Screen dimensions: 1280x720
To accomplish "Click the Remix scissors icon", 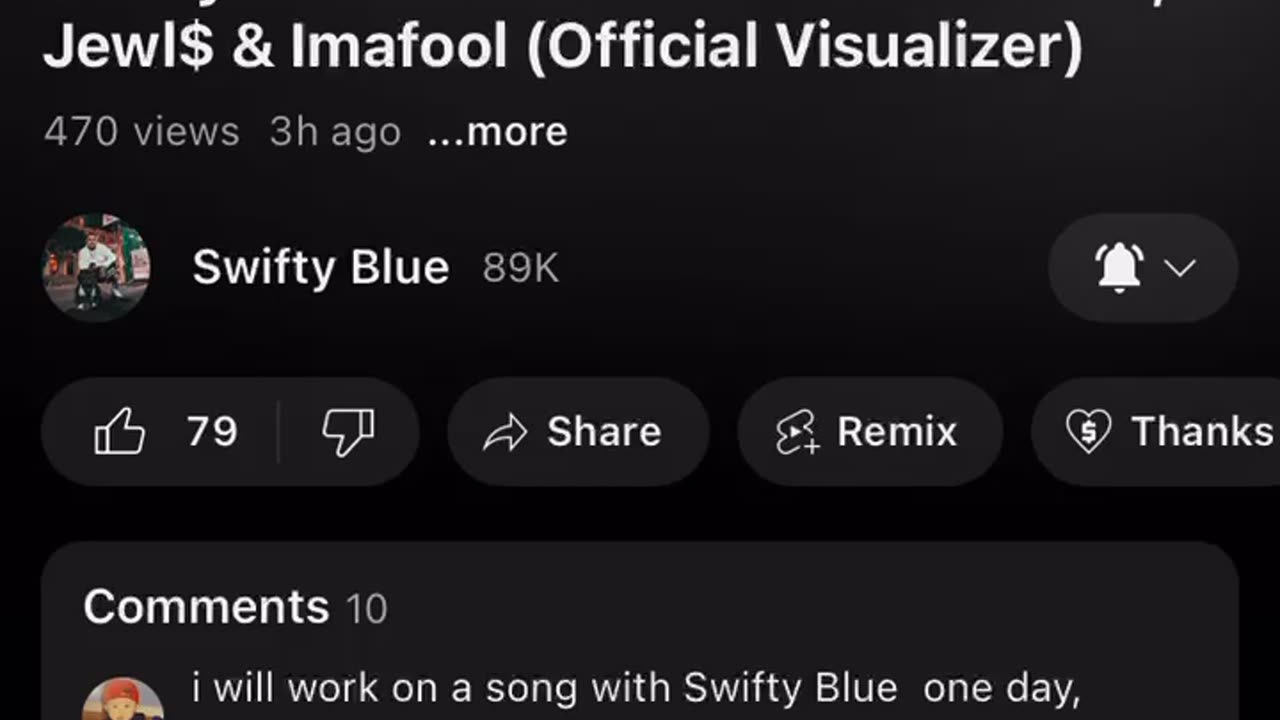I will [798, 433].
